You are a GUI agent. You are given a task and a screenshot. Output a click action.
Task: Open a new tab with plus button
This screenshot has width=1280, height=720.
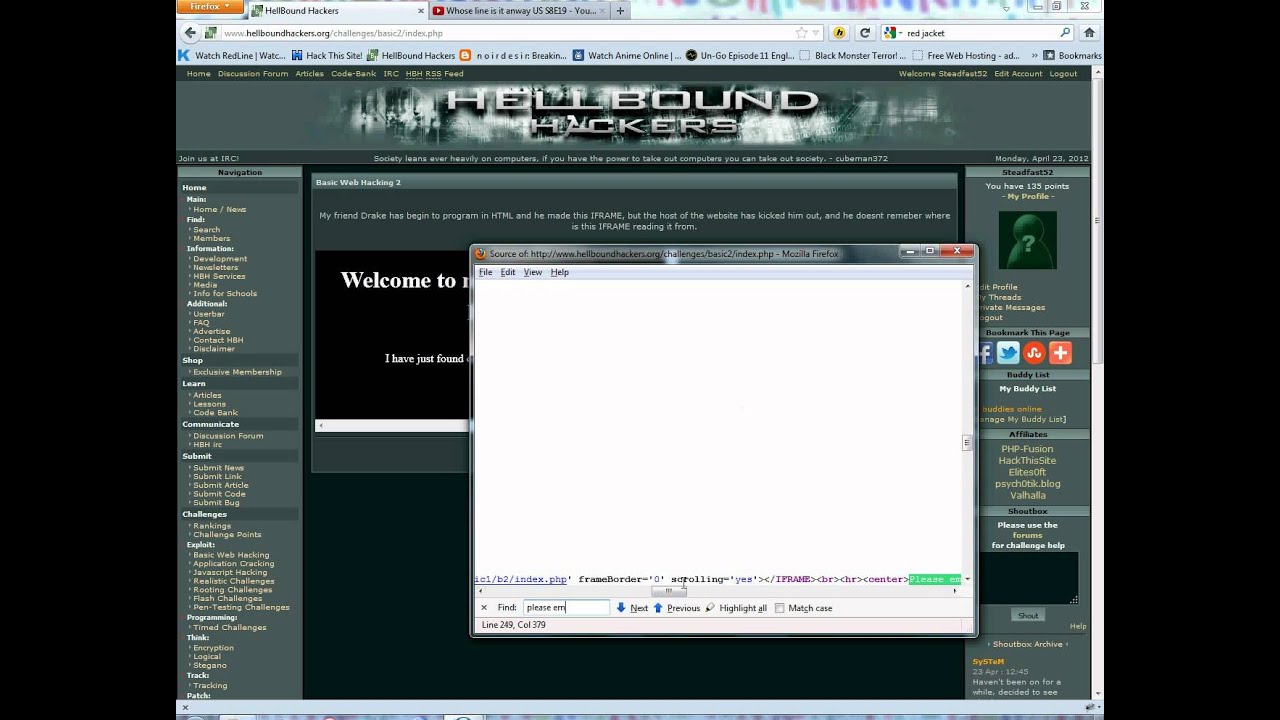tap(620, 11)
